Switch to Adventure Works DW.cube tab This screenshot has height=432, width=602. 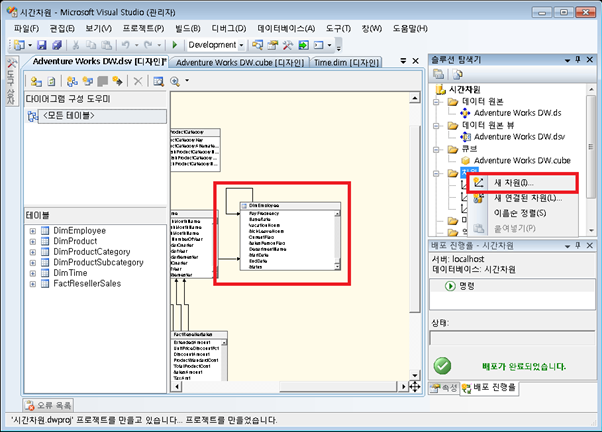(x=240, y=62)
